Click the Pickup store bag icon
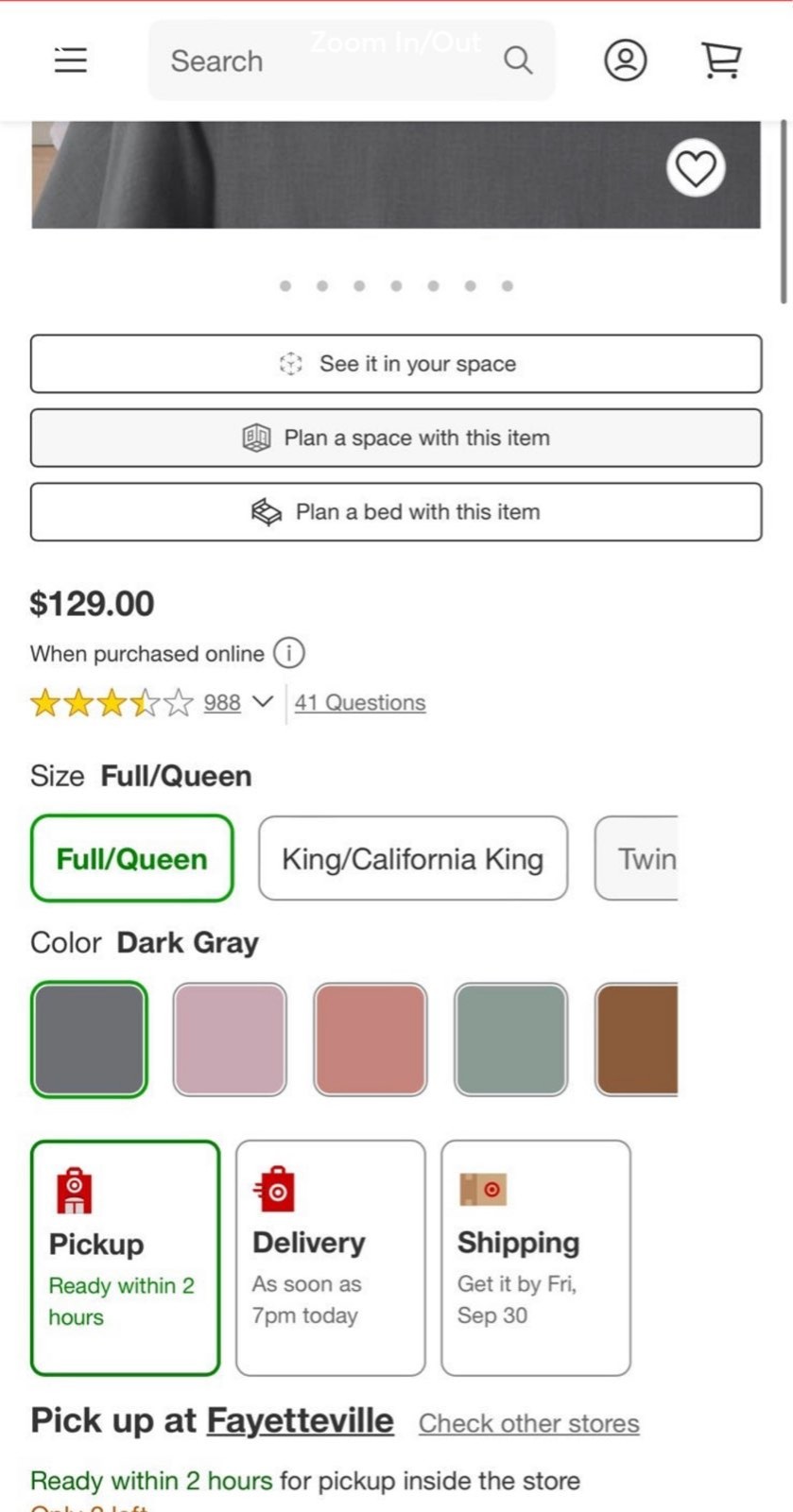Screen dimensions: 793x1512 point(75,1190)
